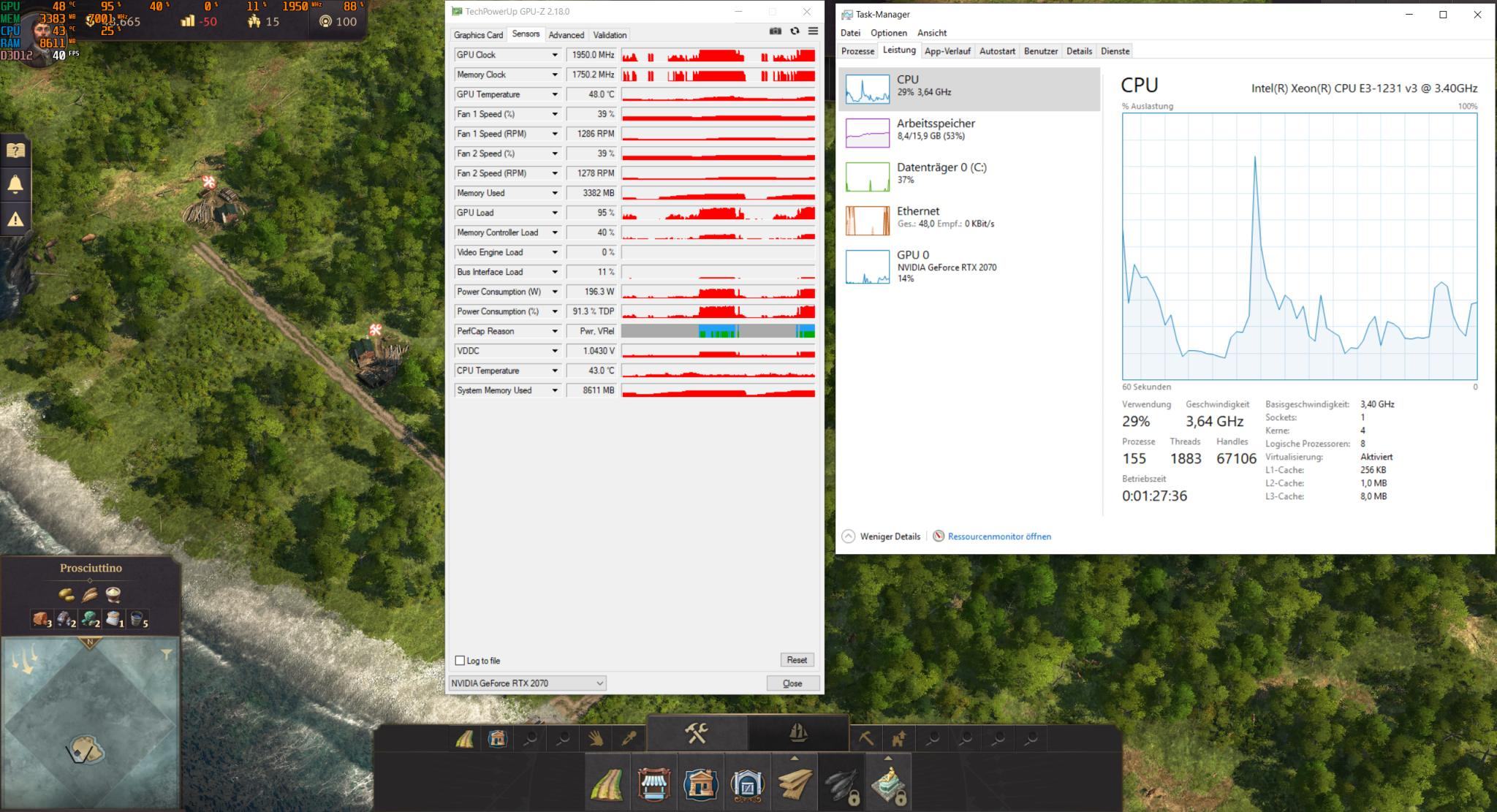The height and width of the screenshot is (812, 1497).
Task: Collapse Task Manager via Weniger Details
Action: (x=882, y=536)
